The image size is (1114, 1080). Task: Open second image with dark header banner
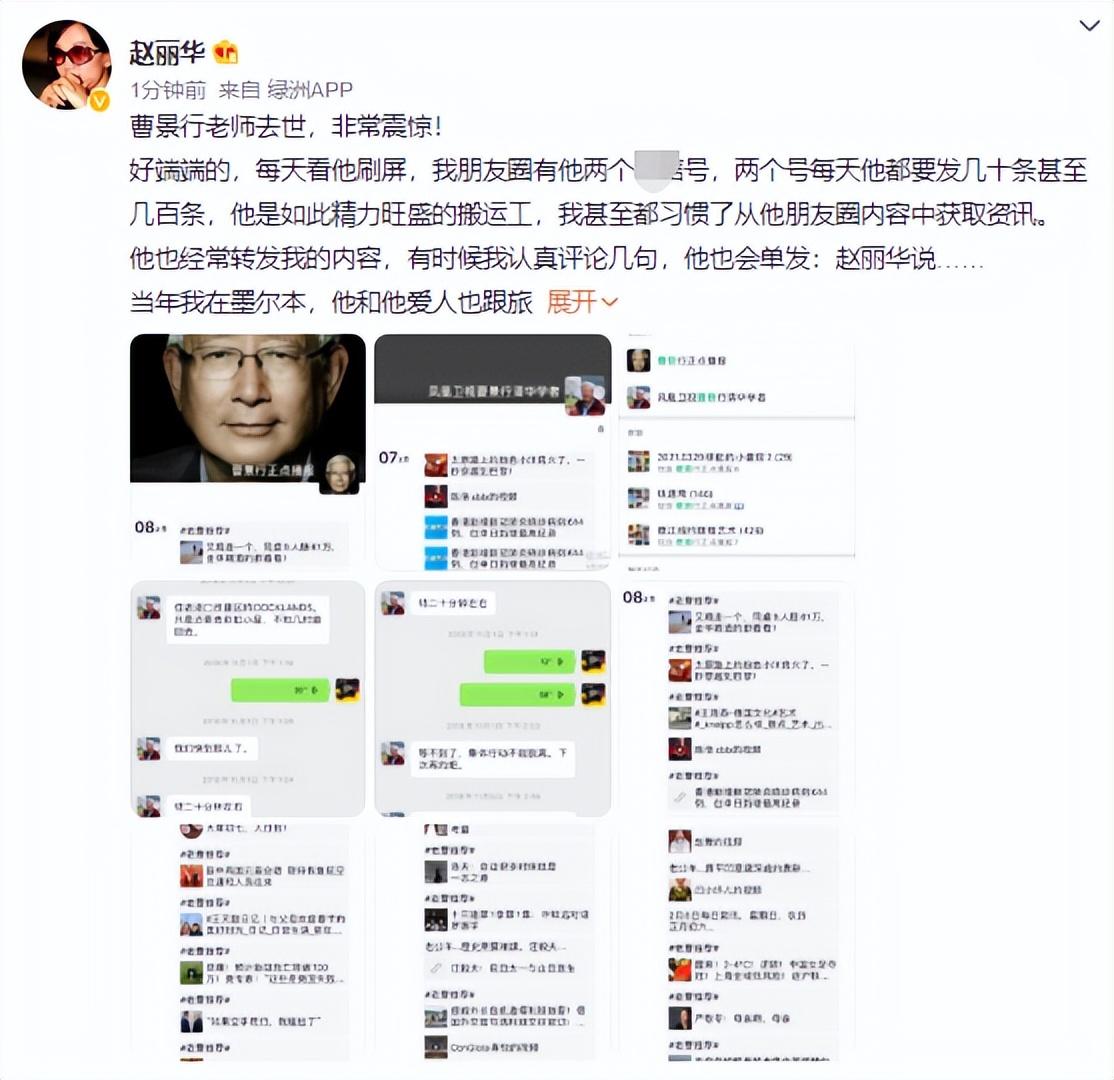click(x=492, y=452)
